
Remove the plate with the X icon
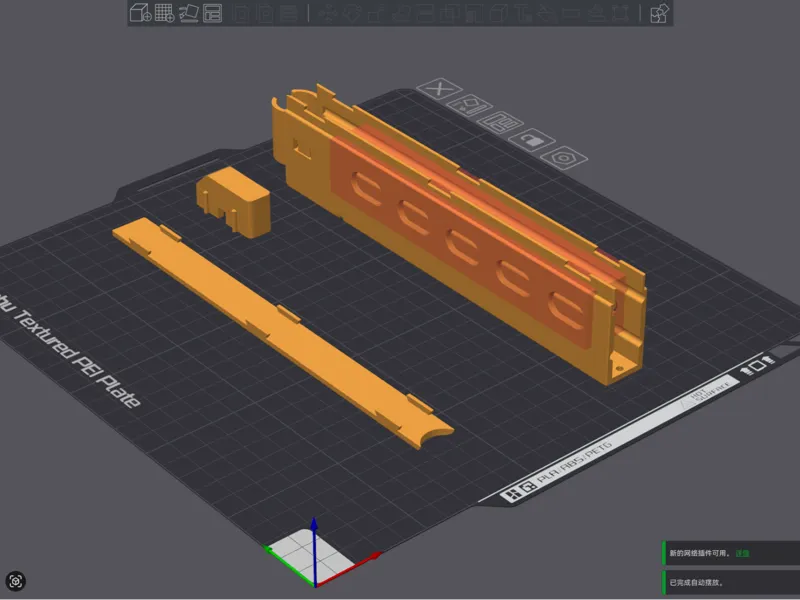pyautogui.click(x=439, y=89)
